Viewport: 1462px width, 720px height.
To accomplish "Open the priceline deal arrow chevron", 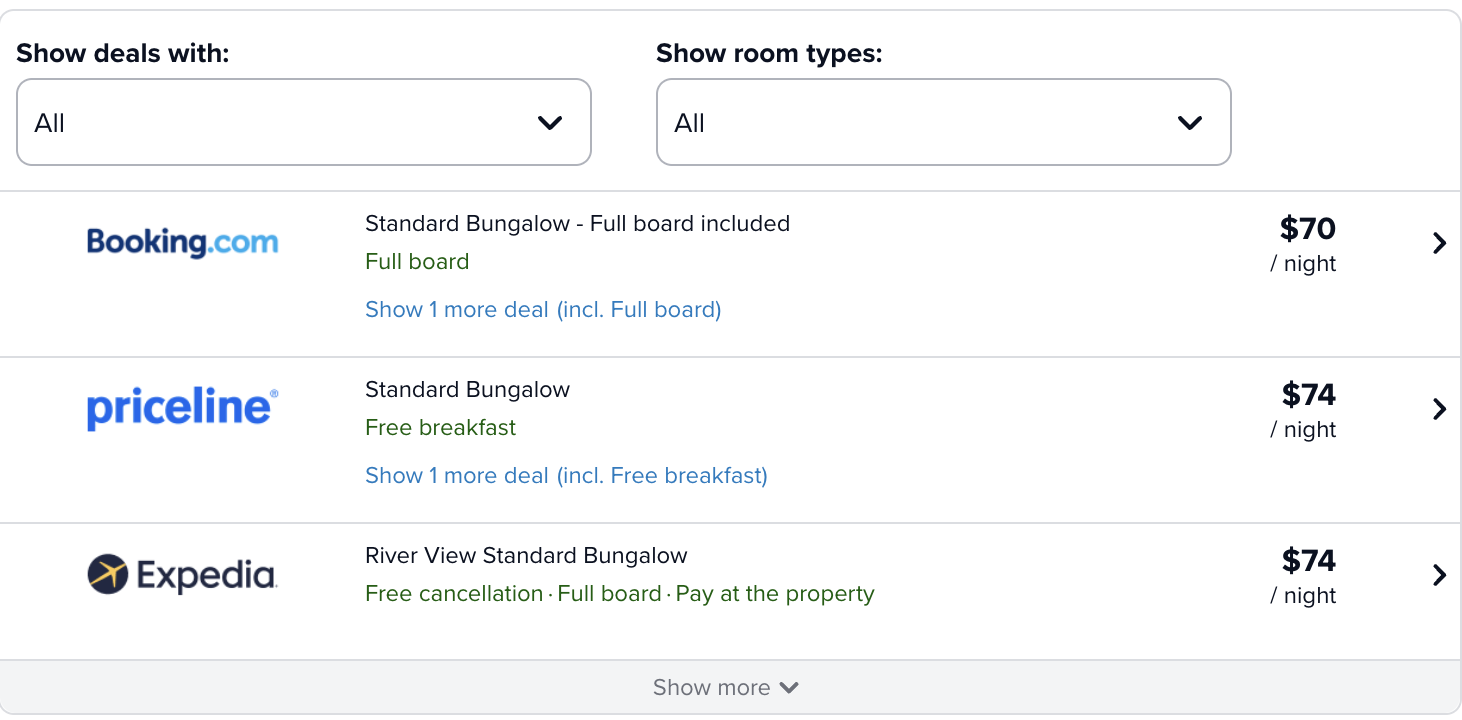I will tap(1439, 409).
